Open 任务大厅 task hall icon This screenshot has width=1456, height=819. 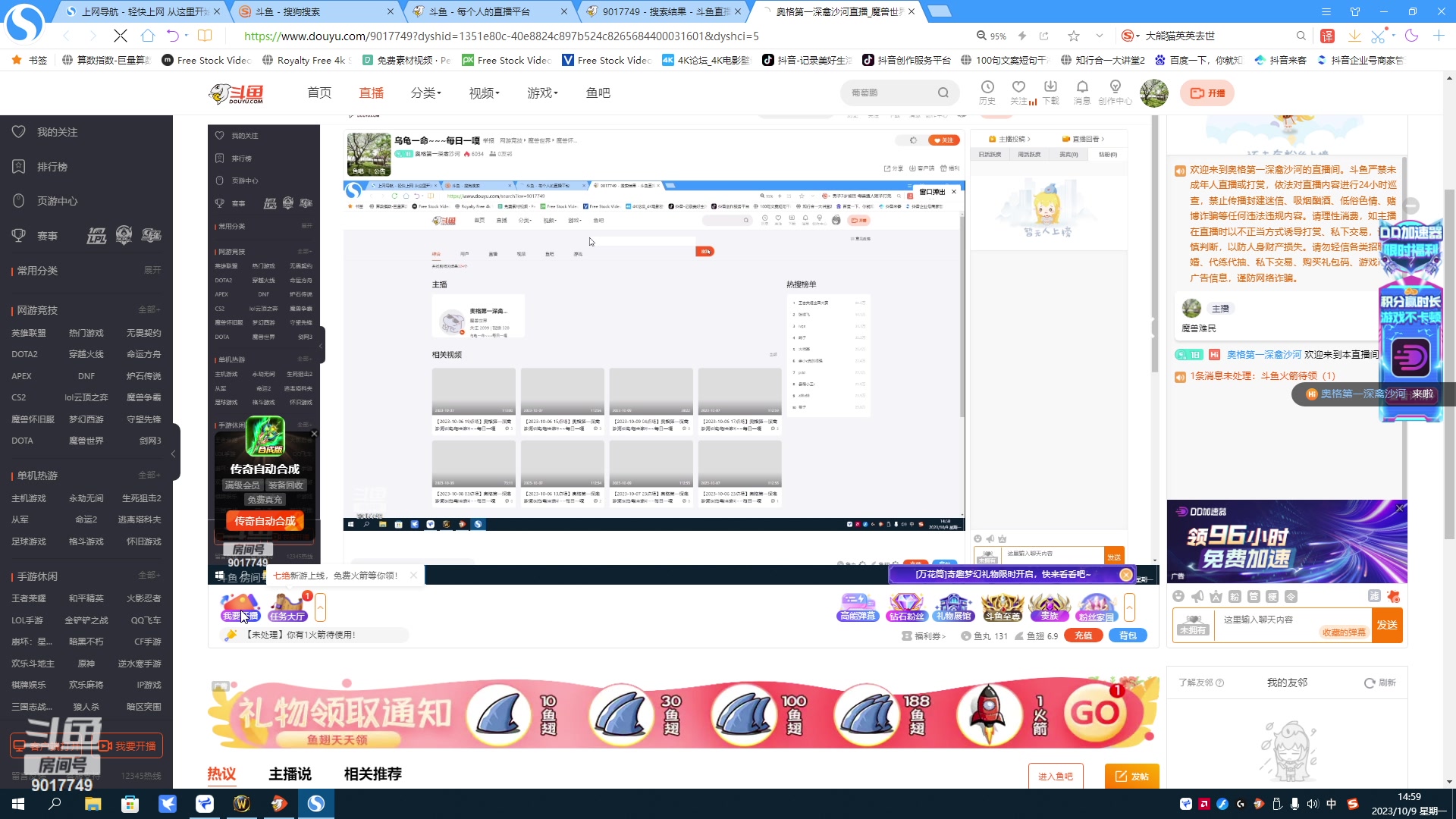pyautogui.click(x=287, y=607)
